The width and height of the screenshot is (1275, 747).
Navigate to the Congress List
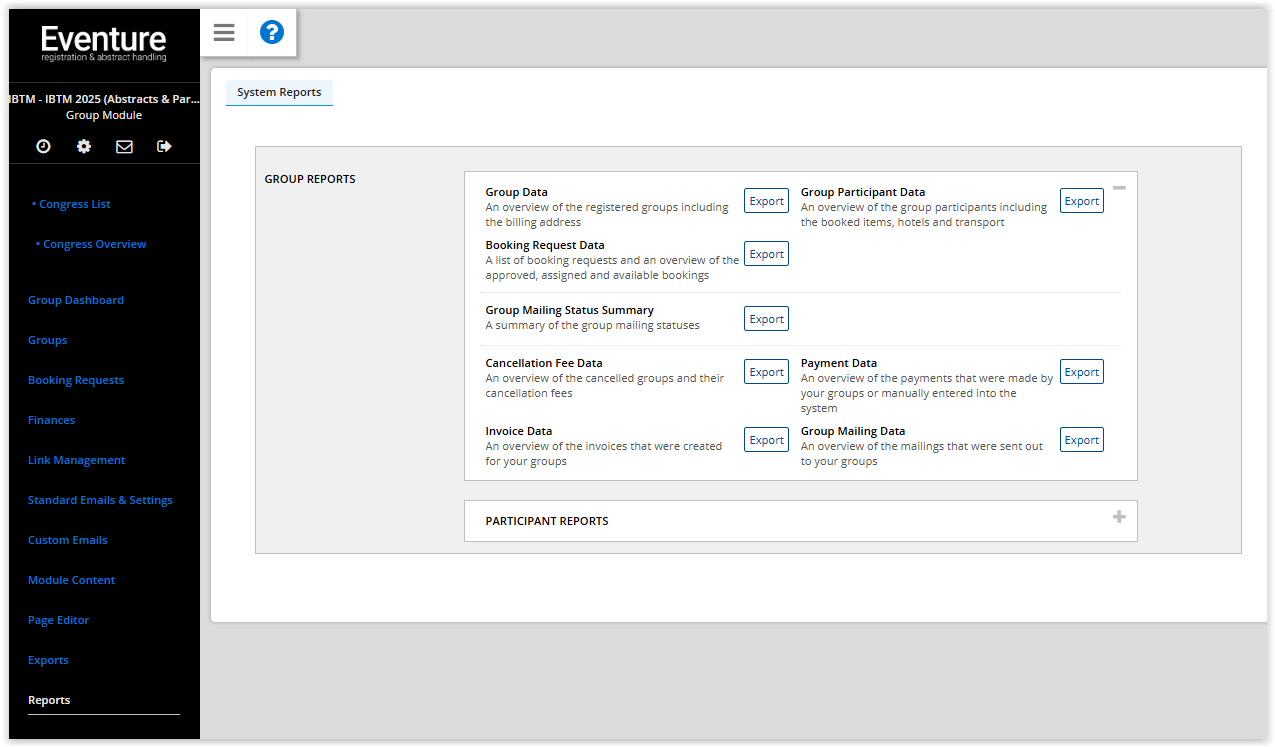[72, 203]
